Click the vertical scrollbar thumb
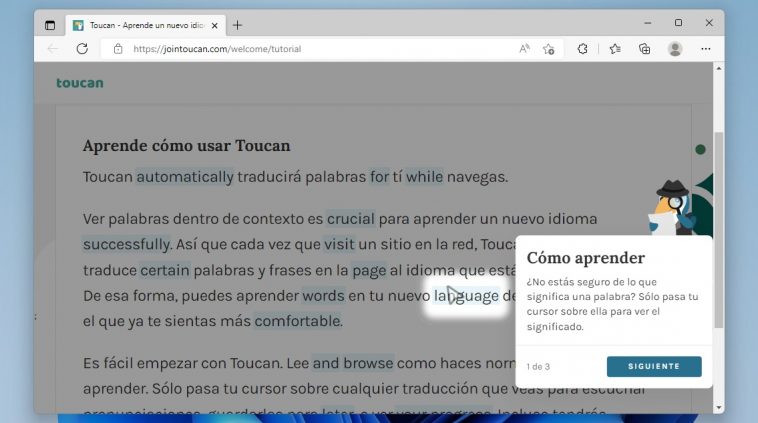This screenshot has height=423, width=758. tap(719, 230)
